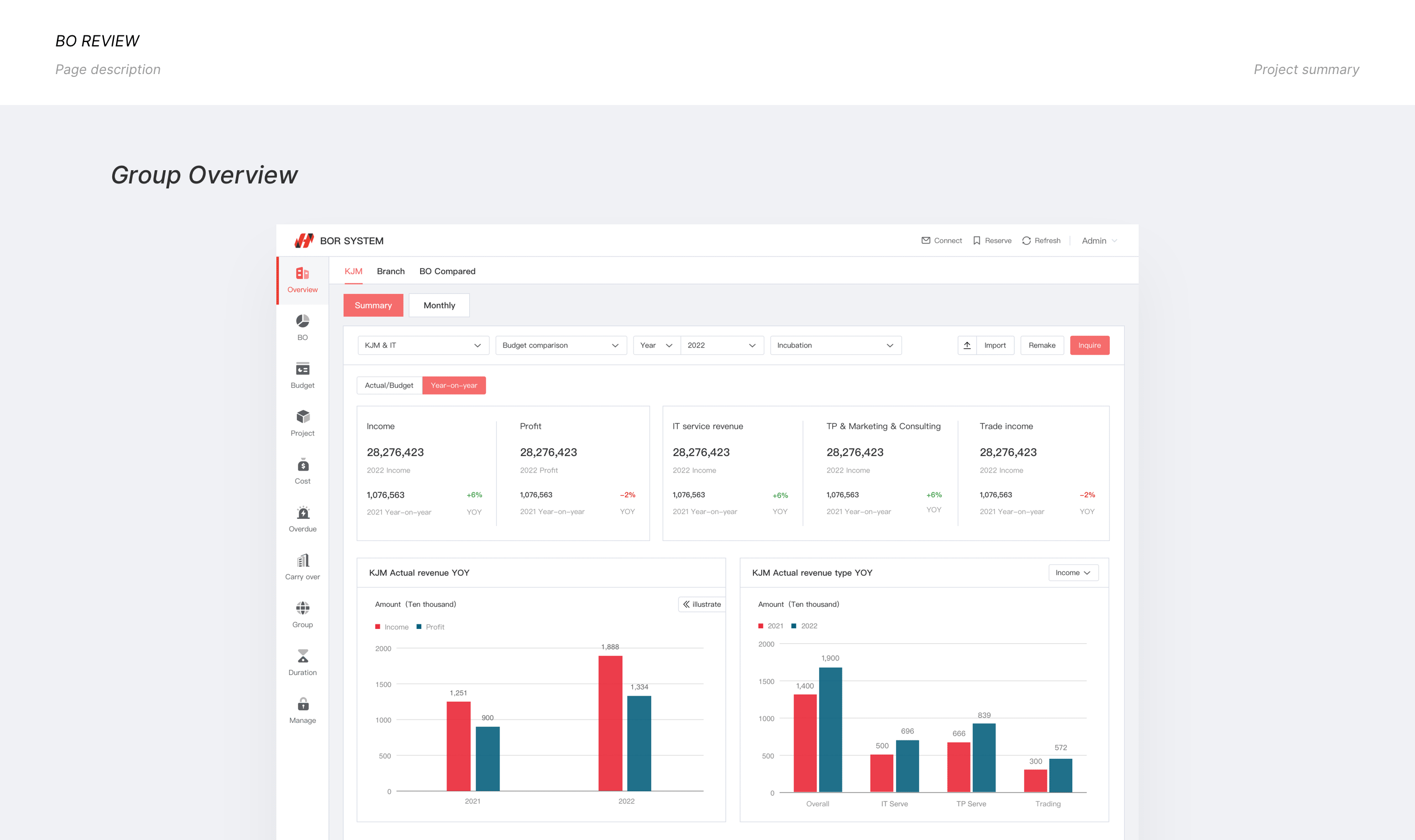Open the Admin user menu
Viewport: 1415px width, 840px height.
coord(1099,240)
